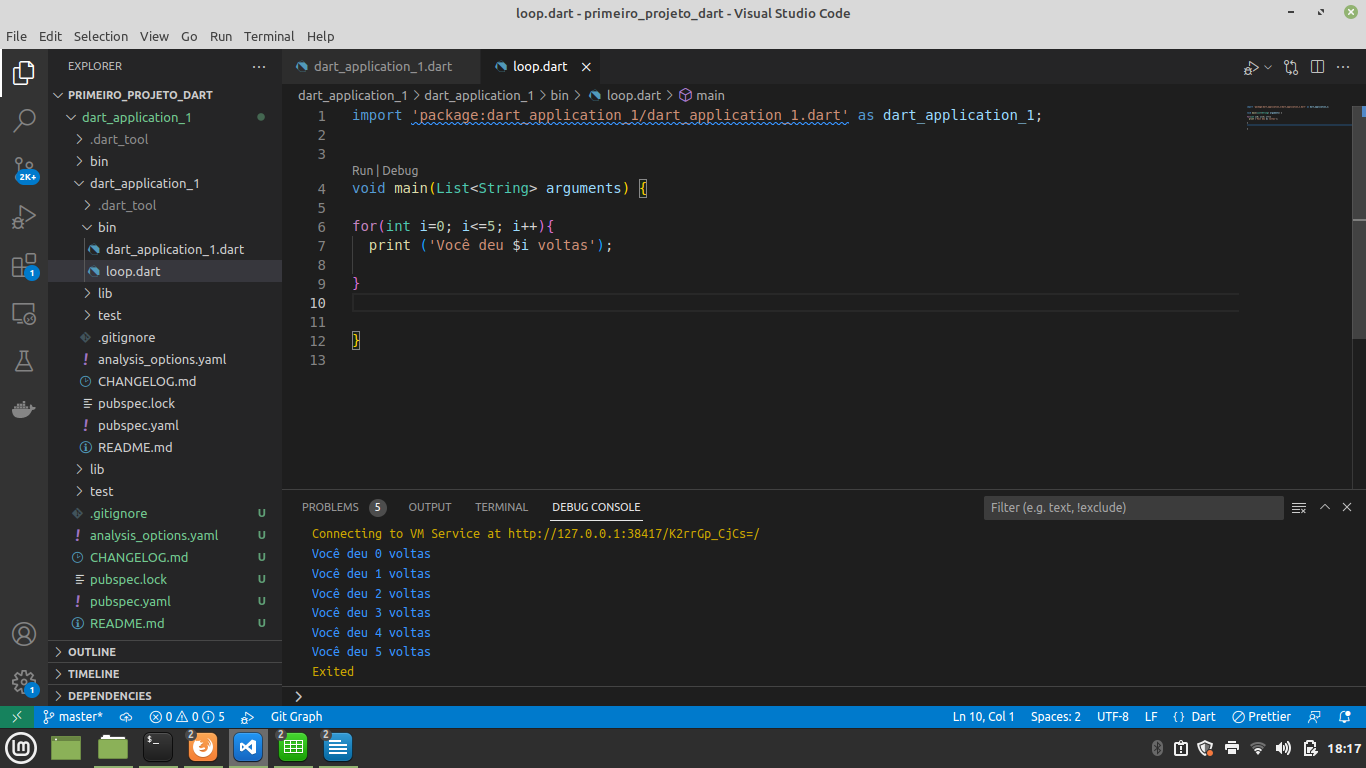The height and width of the screenshot is (768, 1366).
Task: Click the Explorer files icon in activity bar
Action: 24,73
